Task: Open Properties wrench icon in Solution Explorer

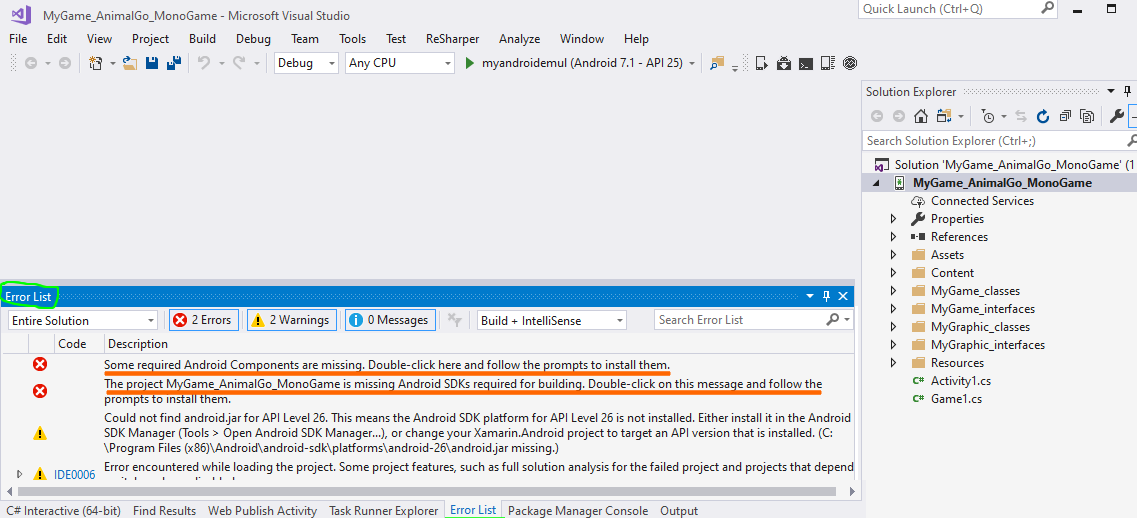Action: (1116, 116)
